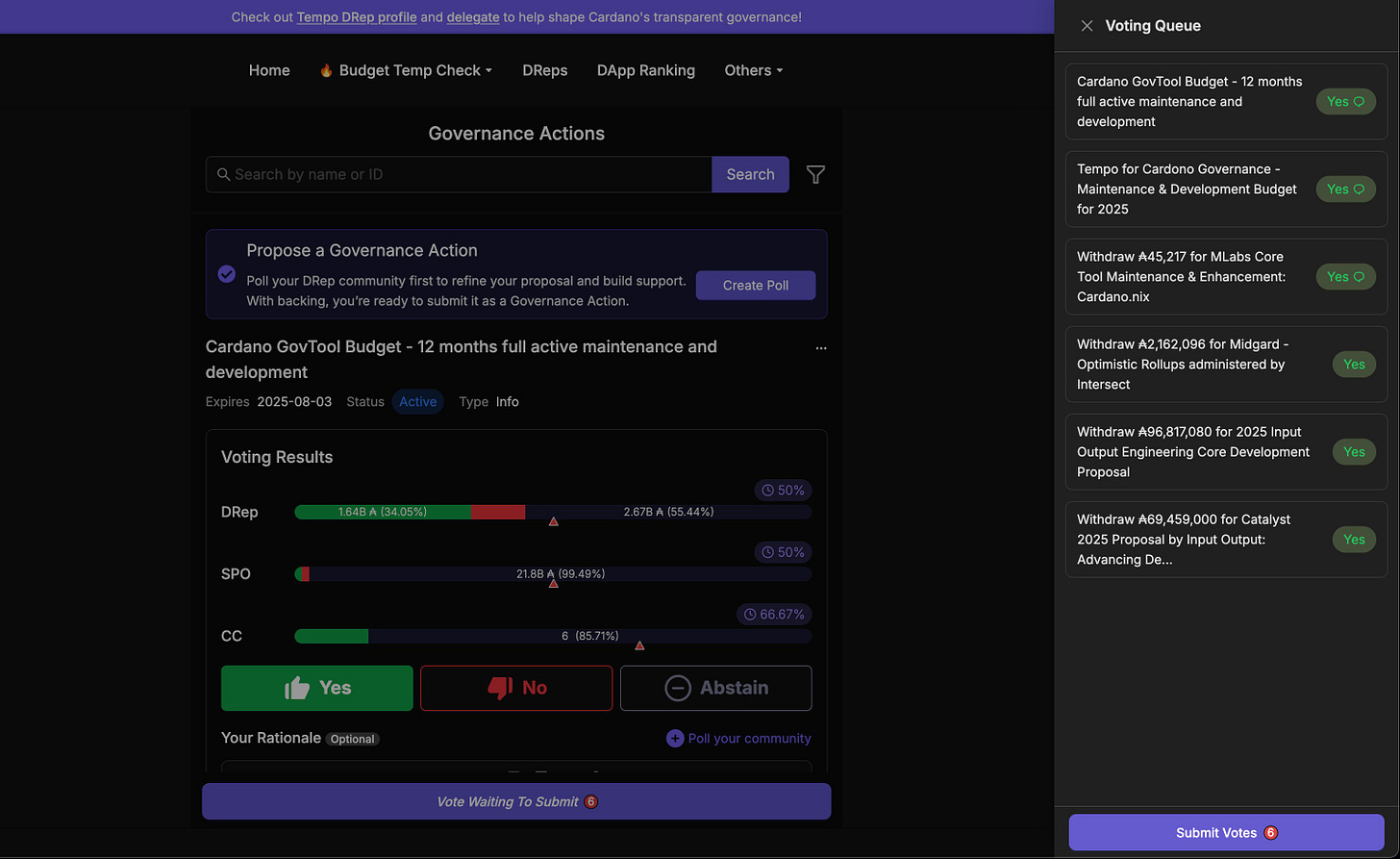
Task: Click the DRep voting results bar
Action: click(x=553, y=512)
